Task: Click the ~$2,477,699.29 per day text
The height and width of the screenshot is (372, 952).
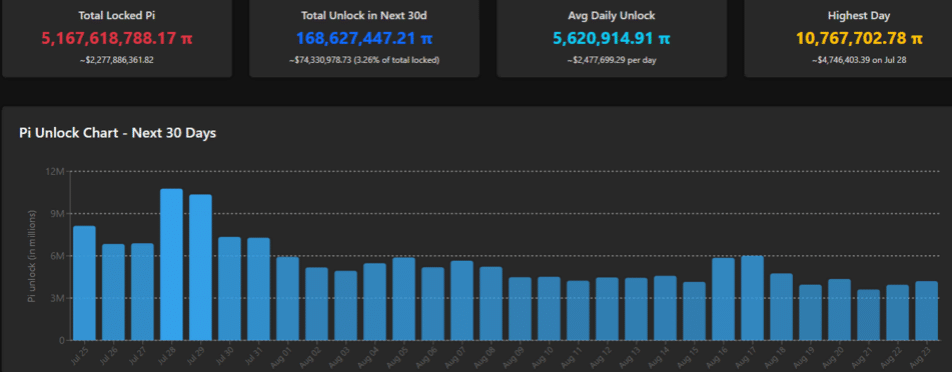Action: [611, 60]
